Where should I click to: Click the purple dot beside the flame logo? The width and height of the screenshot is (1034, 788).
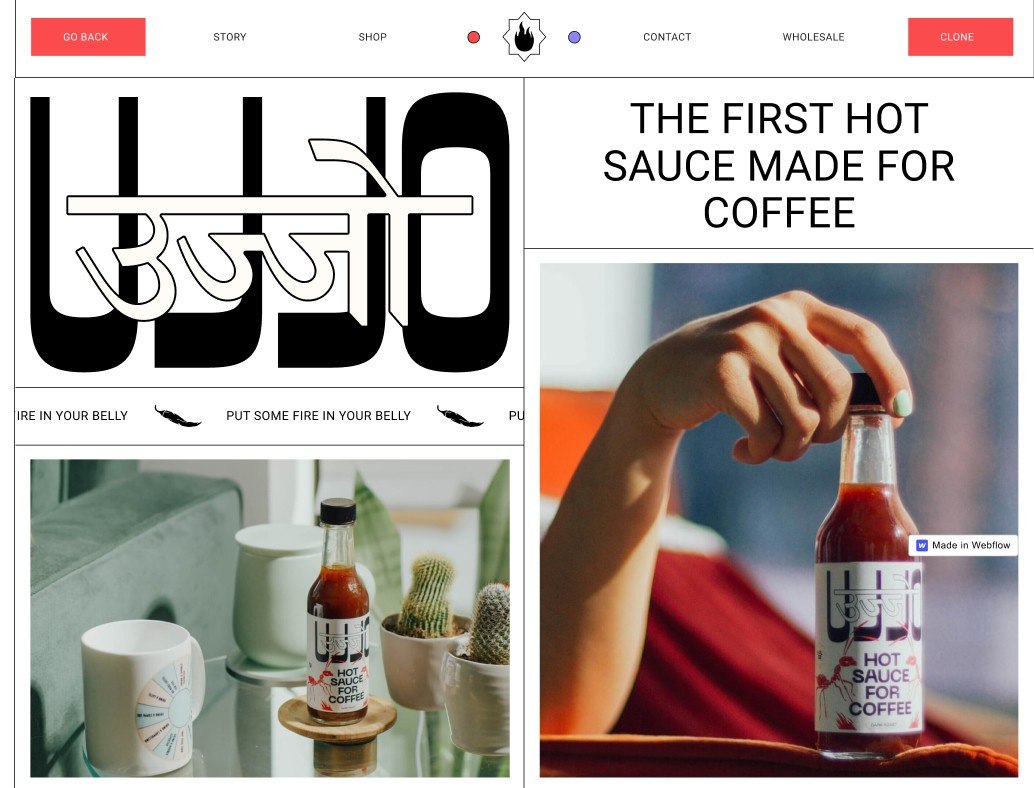tap(574, 37)
